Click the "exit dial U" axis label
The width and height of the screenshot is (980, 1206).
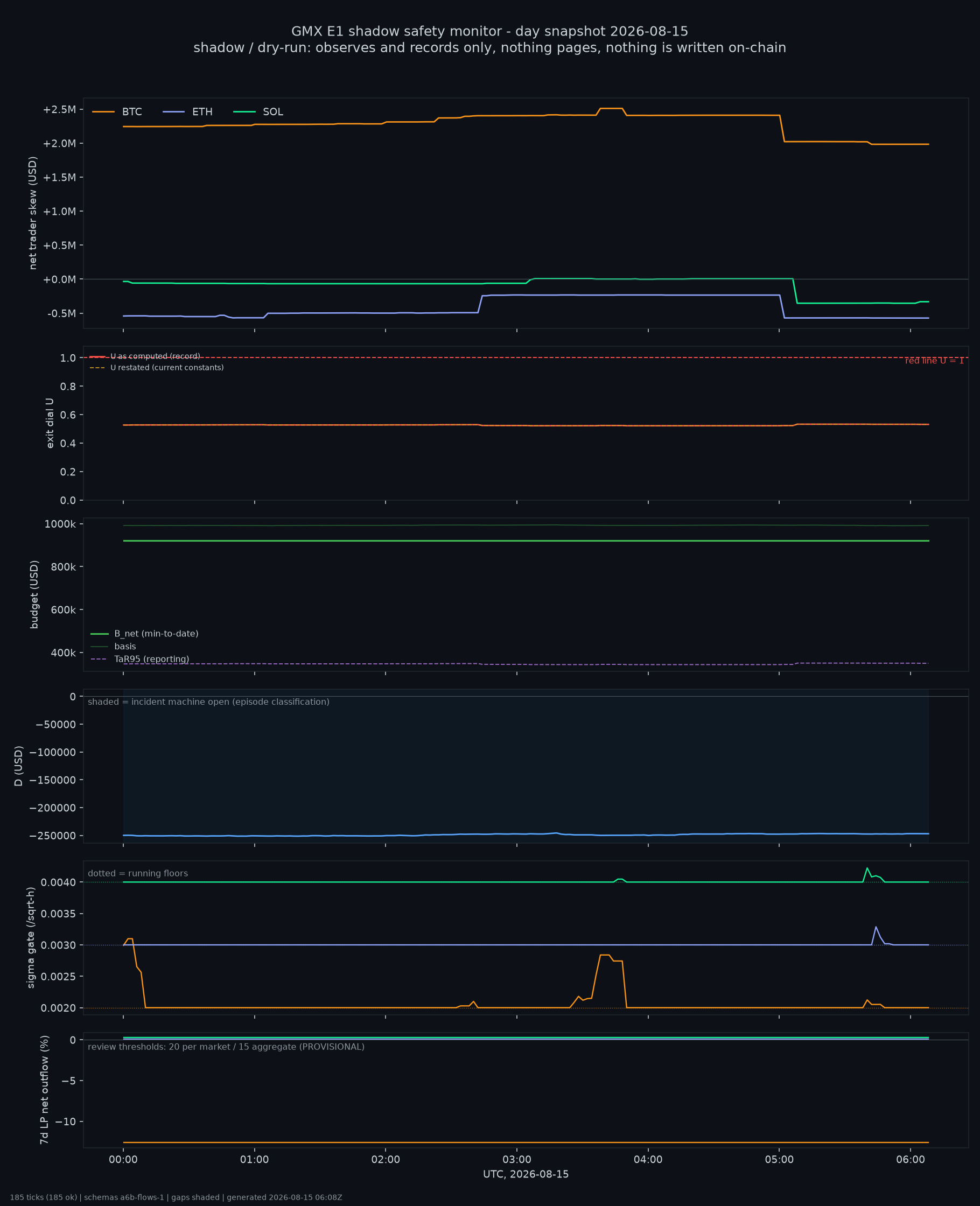pos(50,423)
